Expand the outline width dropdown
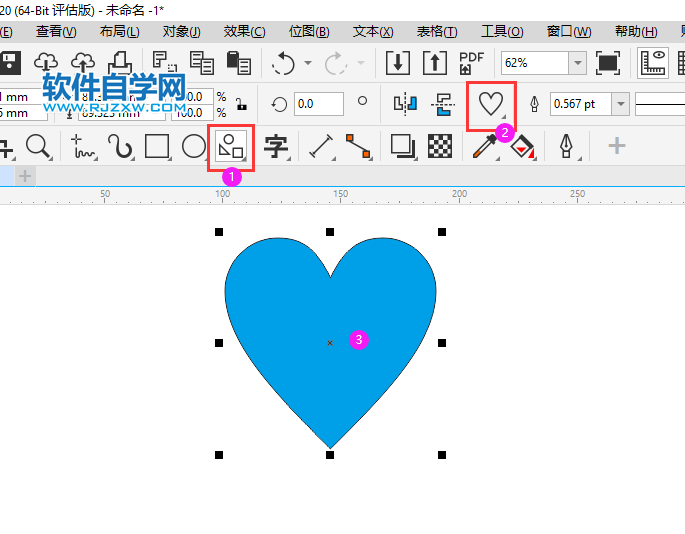The height and width of the screenshot is (534, 685). point(620,104)
